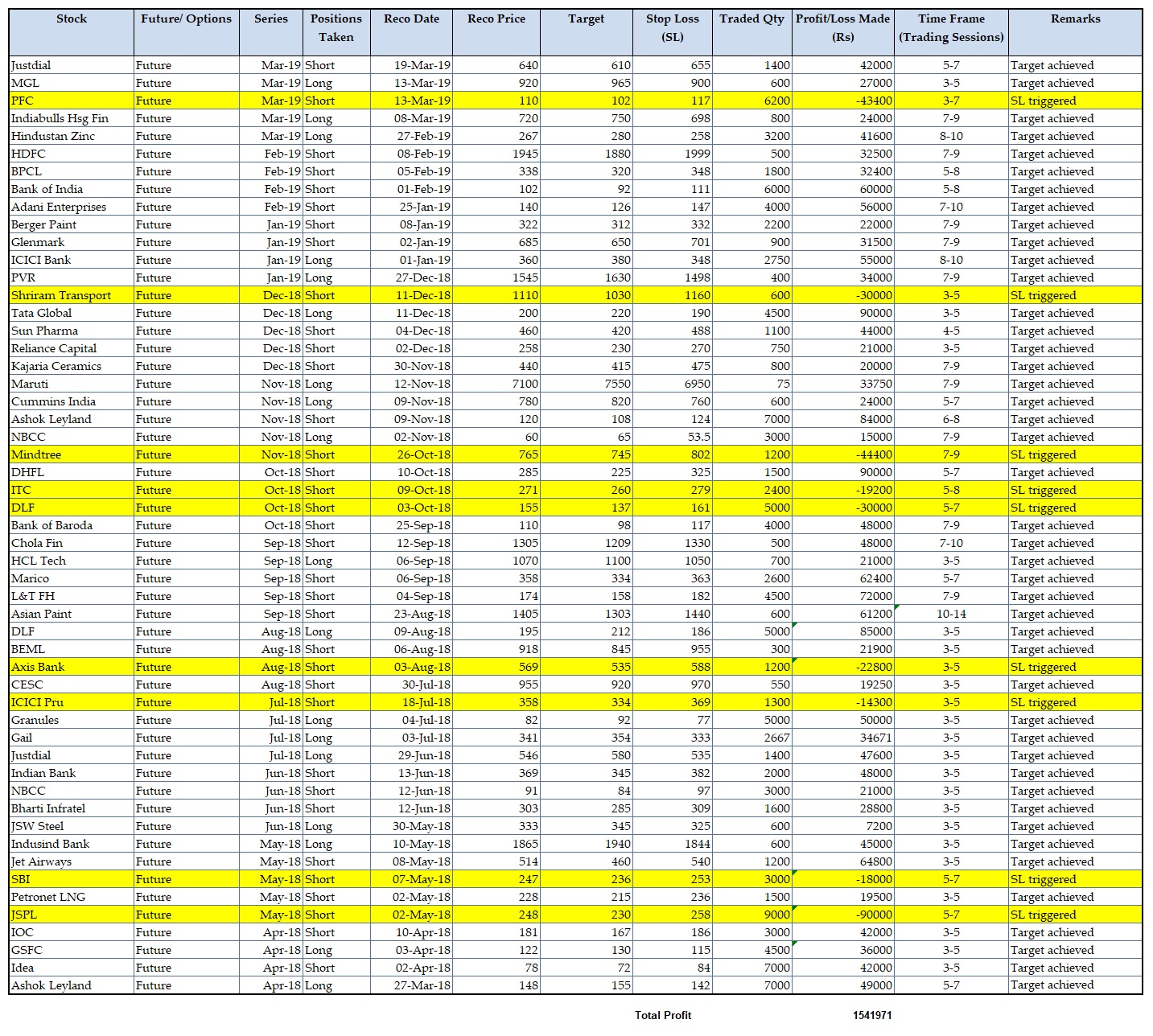Select the IOC stock cell

pos(72,932)
